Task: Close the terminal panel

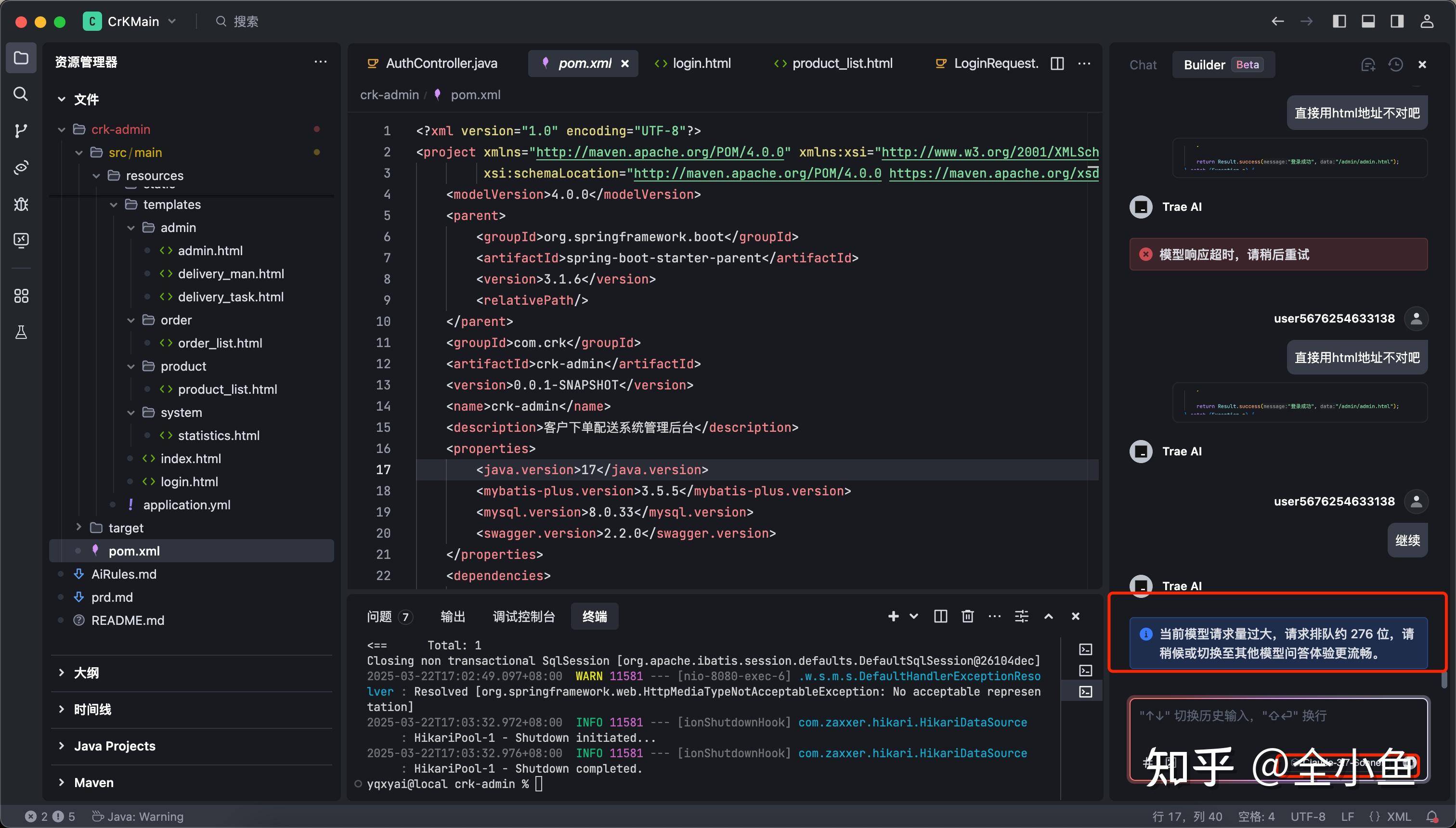Action: point(1076,616)
